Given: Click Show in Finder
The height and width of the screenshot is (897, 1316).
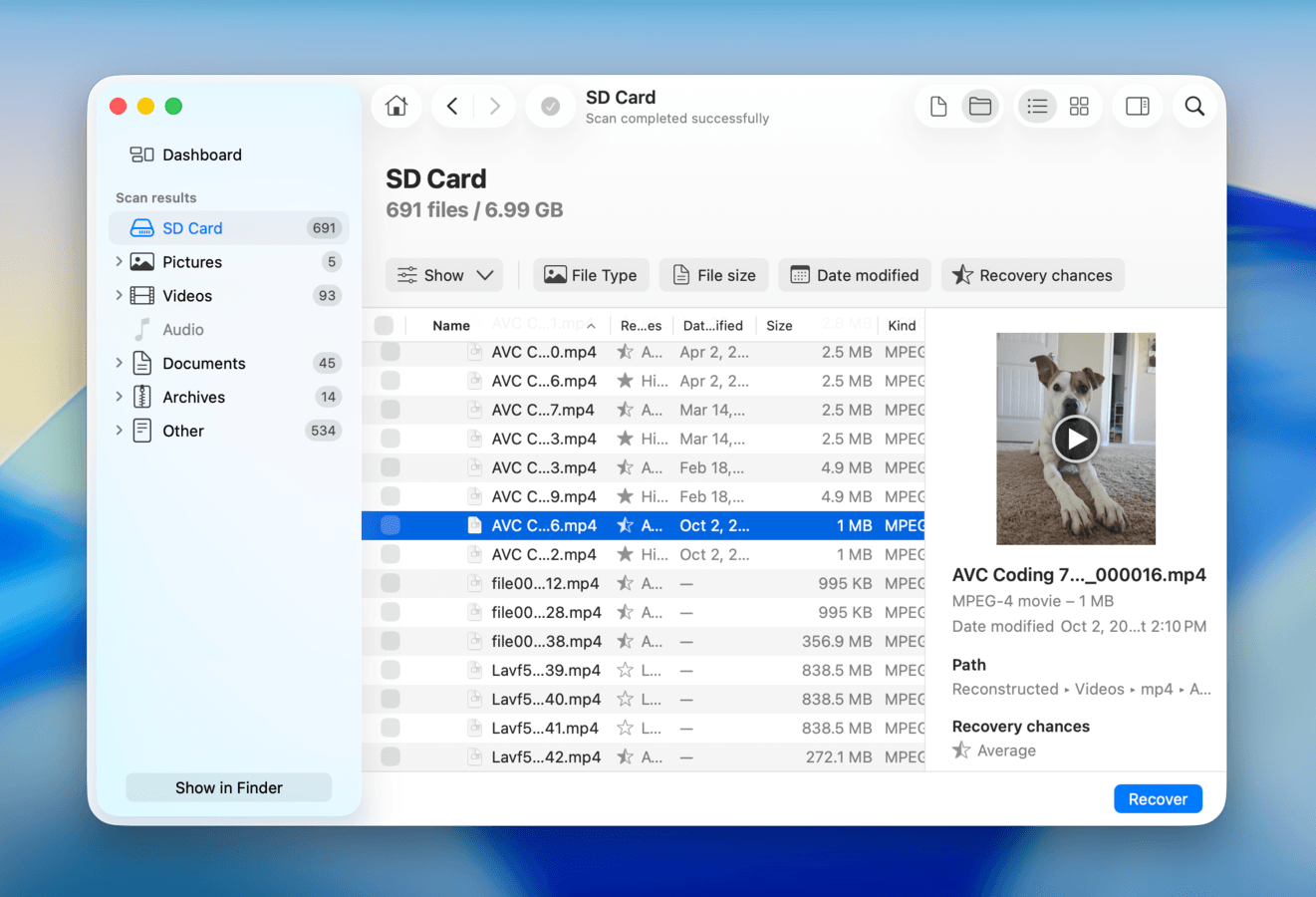Looking at the screenshot, I should (x=228, y=786).
